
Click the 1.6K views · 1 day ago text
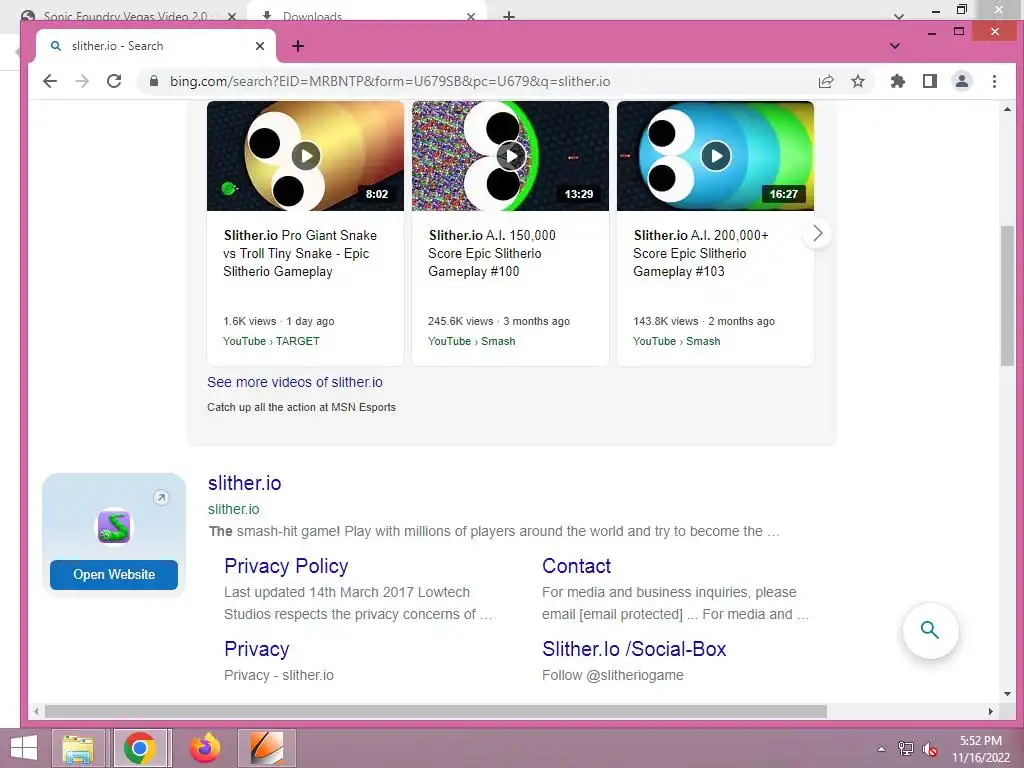coord(279,321)
